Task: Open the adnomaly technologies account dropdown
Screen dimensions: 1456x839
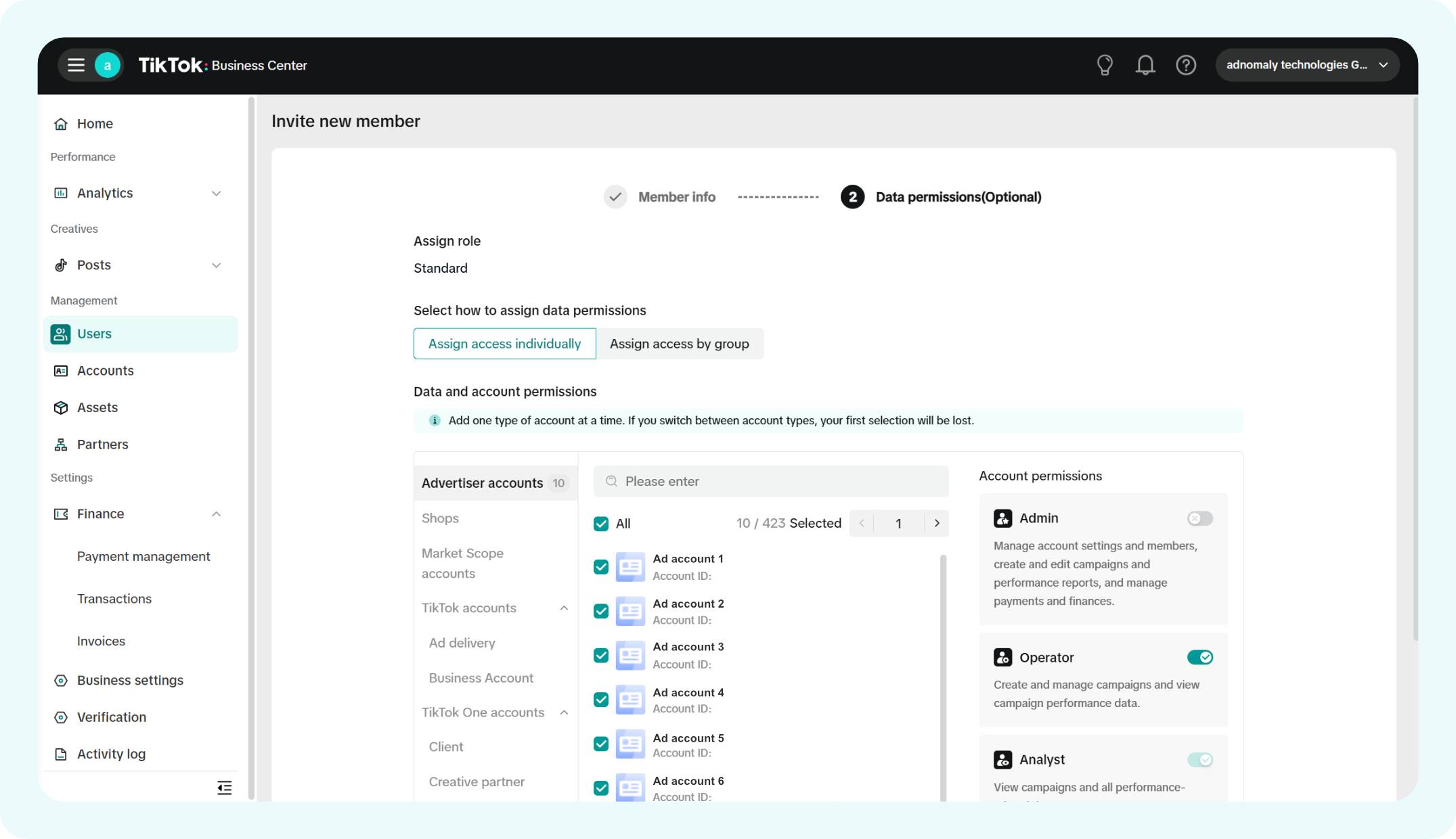Action: [x=1306, y=65]
